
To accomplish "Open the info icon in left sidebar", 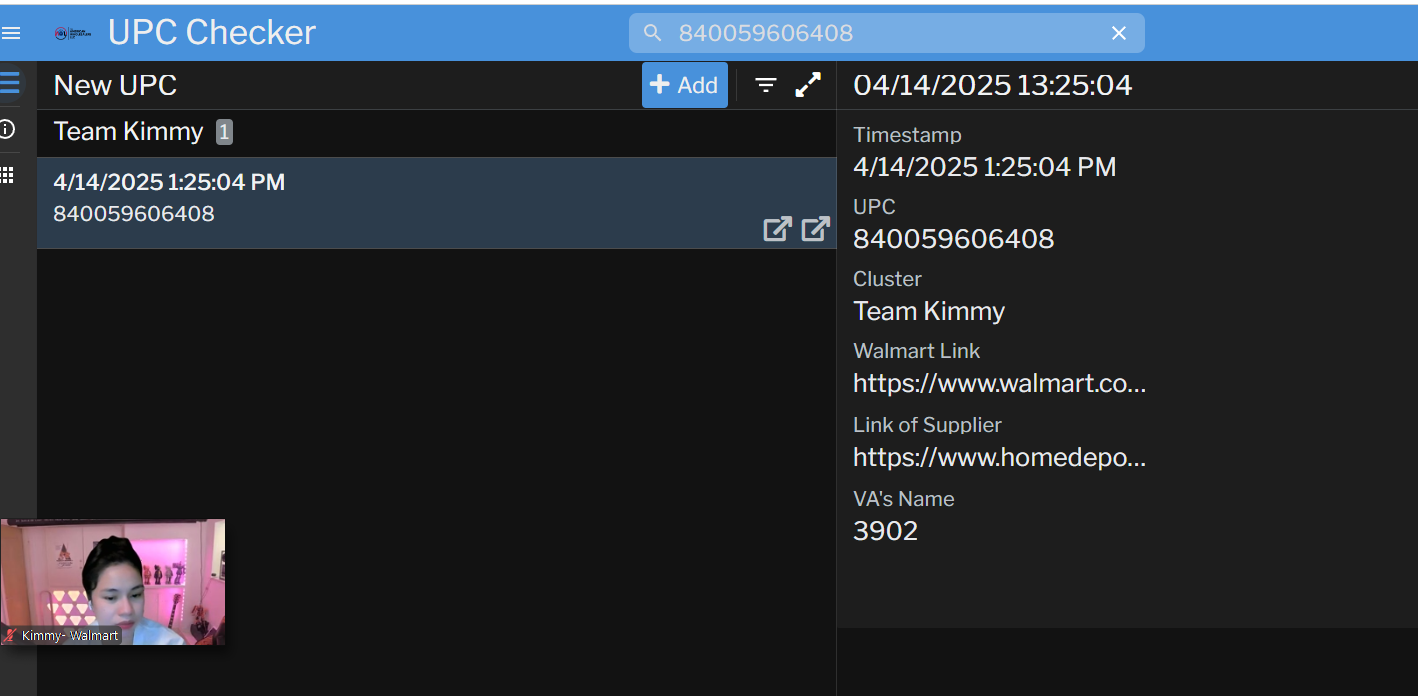I will click(x=8, y=129).
